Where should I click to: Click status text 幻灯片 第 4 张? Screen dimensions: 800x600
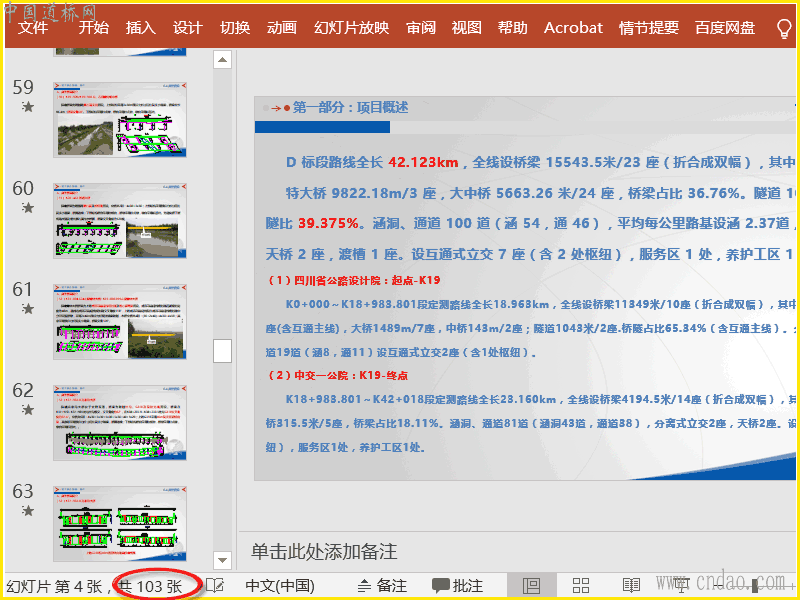[x=54, y=586]
